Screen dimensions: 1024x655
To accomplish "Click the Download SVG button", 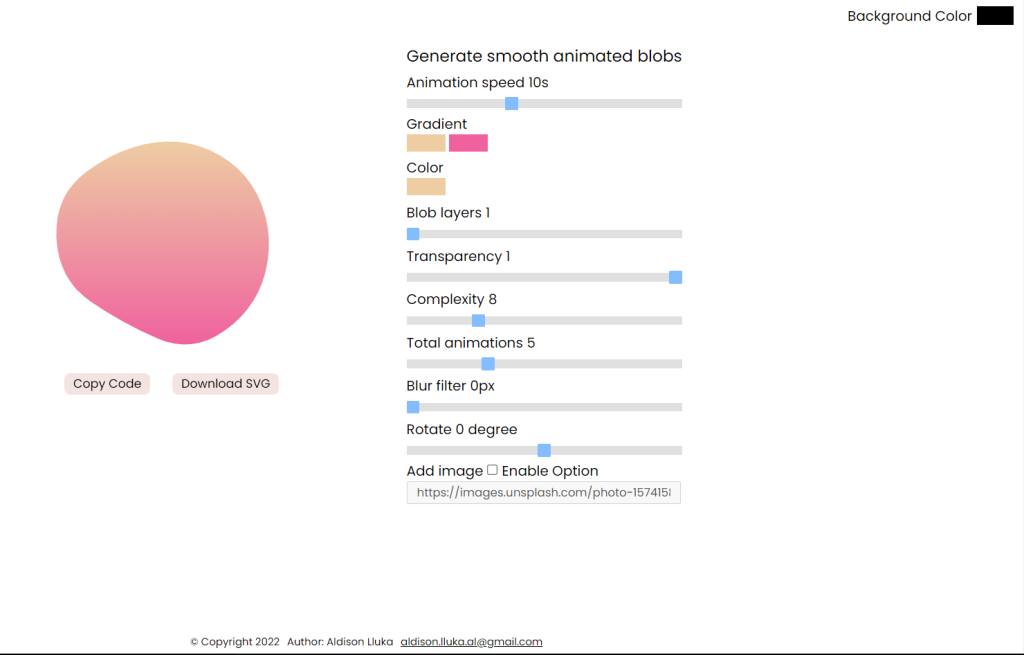I will pyautogui.click(x=225, y=383).
